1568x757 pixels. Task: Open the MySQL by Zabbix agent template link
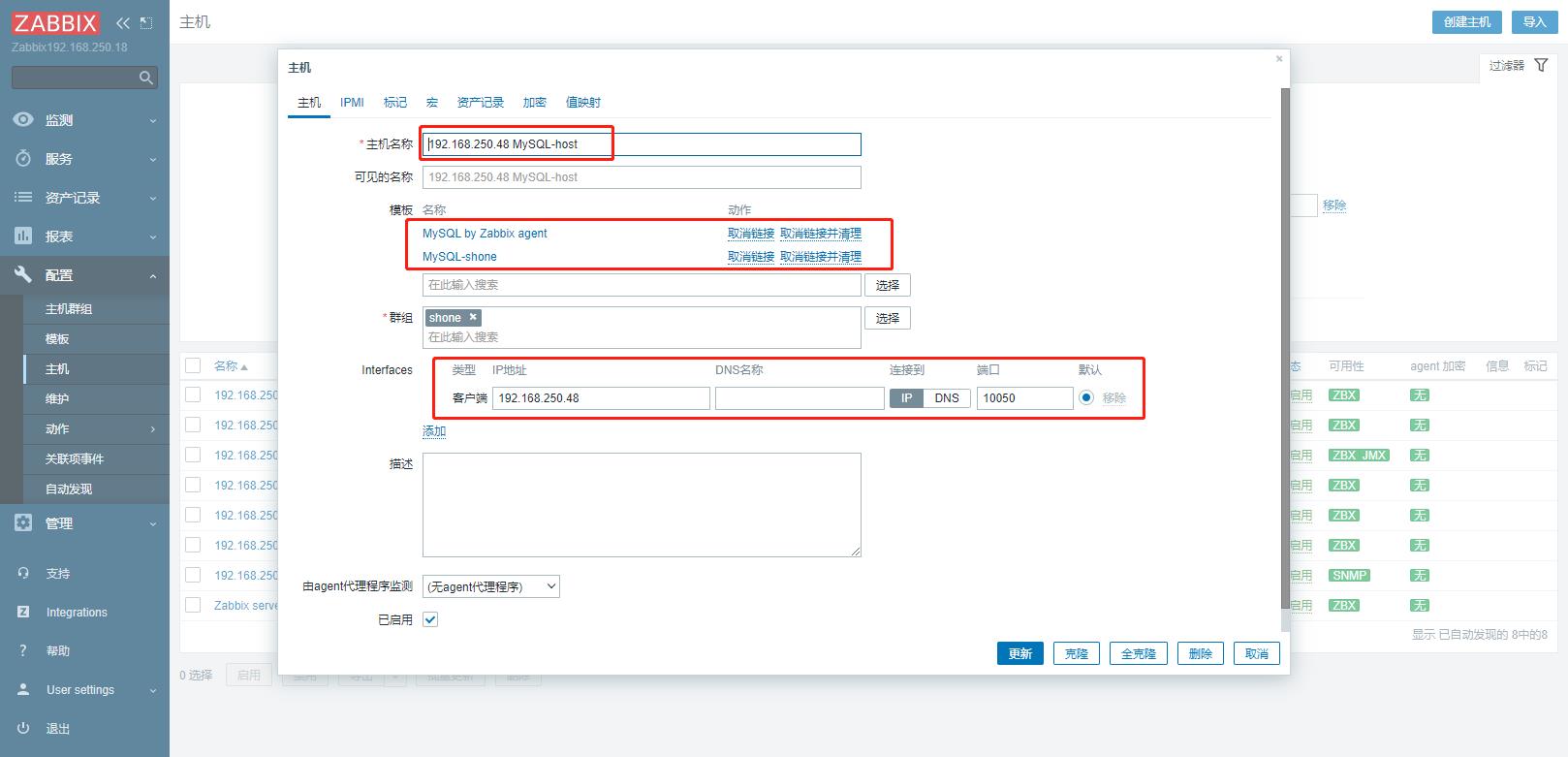(x=485, y=233)
